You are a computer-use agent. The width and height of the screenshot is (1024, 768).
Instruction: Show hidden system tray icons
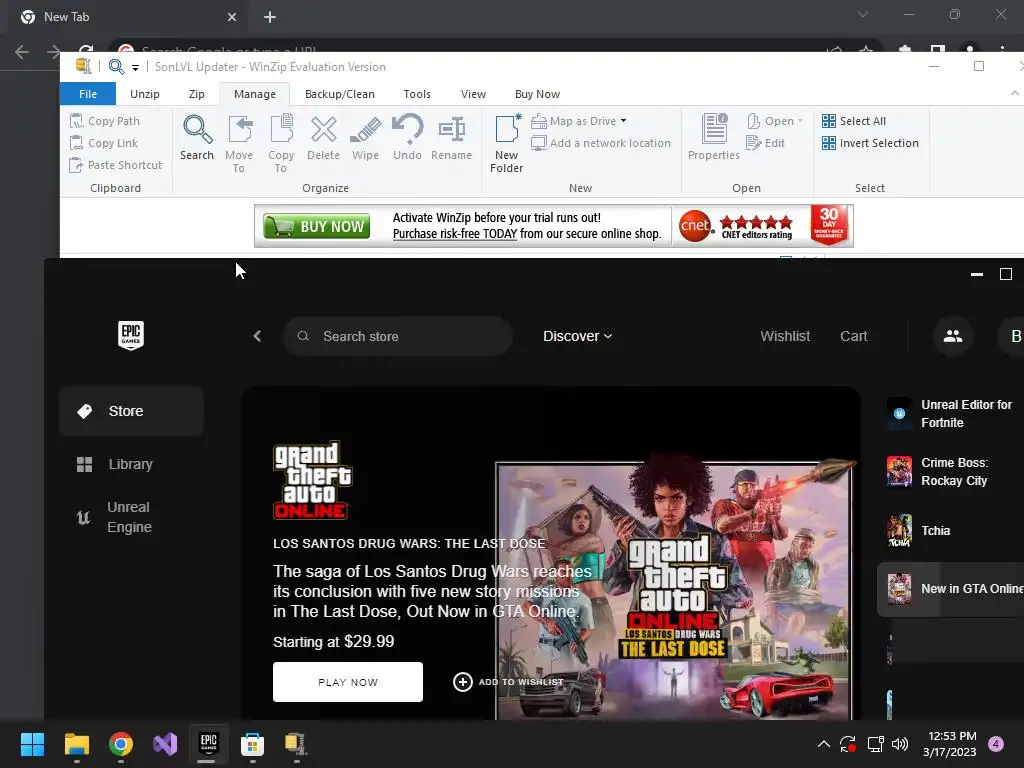point(824,744)
